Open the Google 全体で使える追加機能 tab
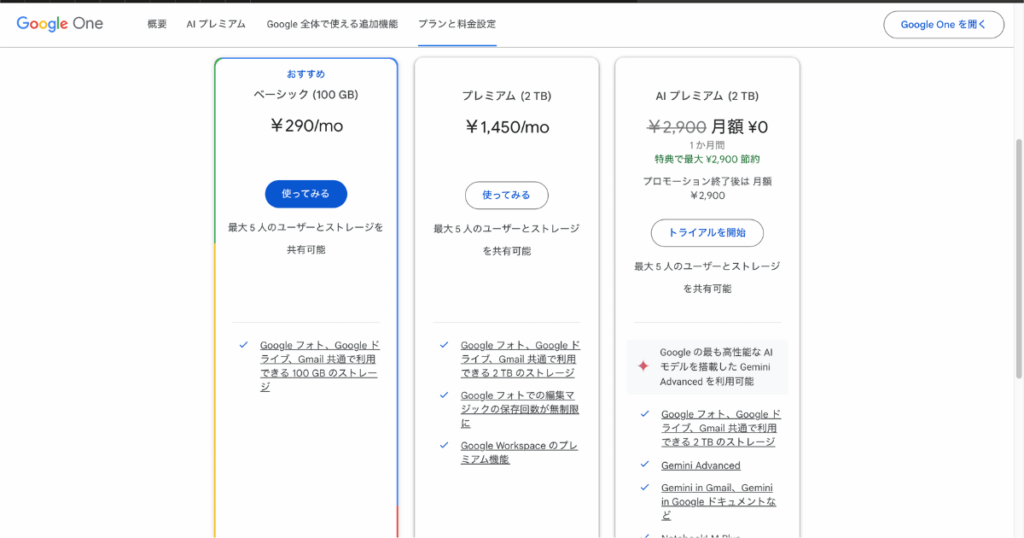1024x538 pixels. click(332, 24)
